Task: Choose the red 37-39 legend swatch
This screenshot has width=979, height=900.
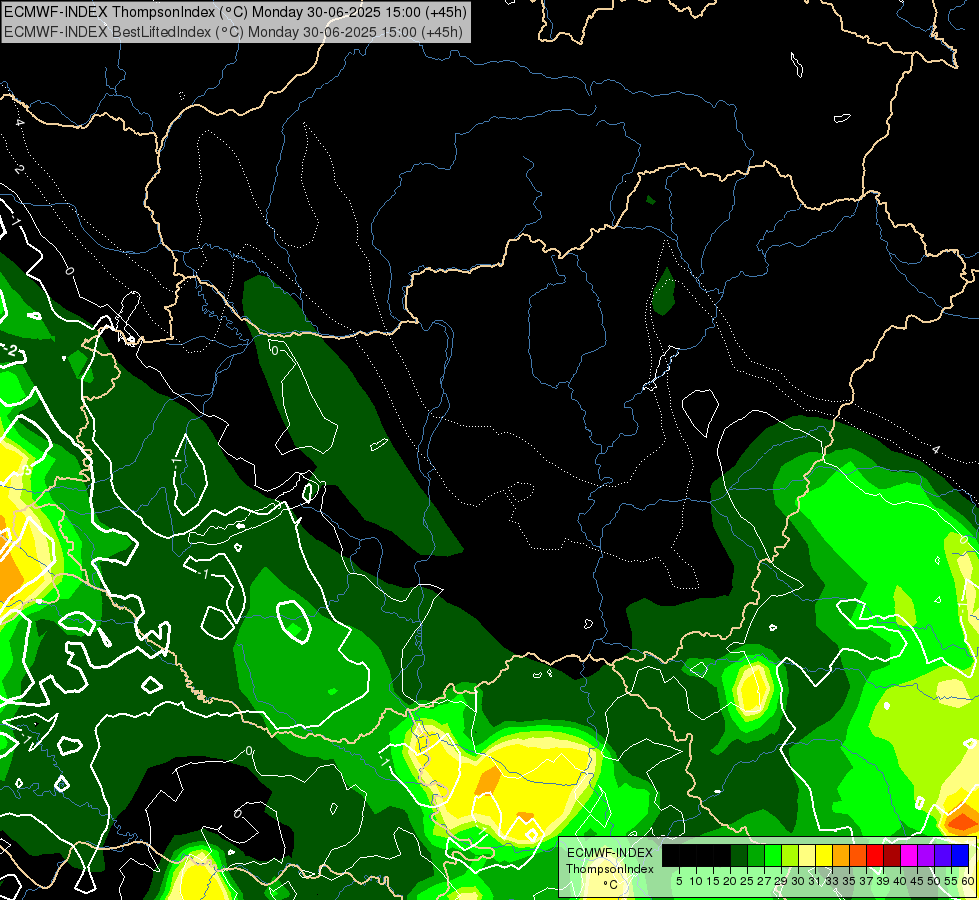Action: 875,855
